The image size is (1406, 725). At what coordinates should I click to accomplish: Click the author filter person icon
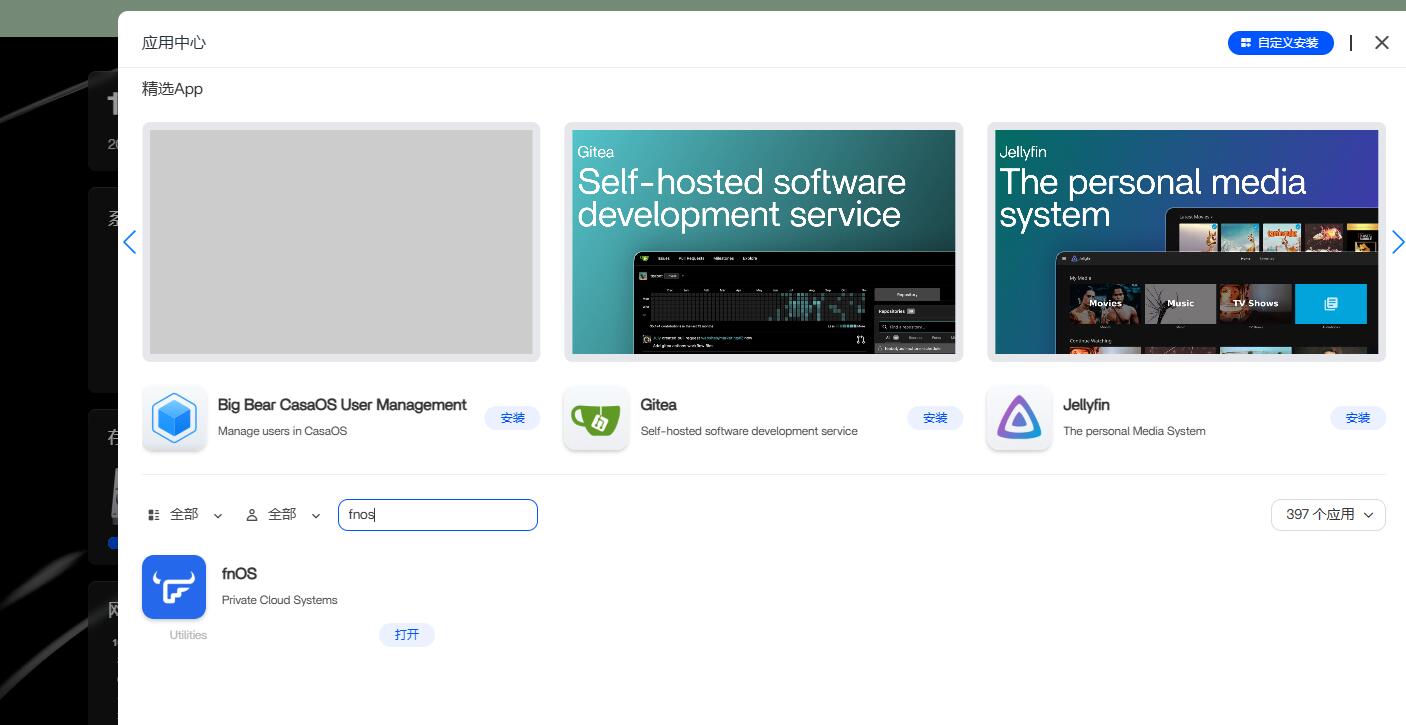(x=252, y=515)
